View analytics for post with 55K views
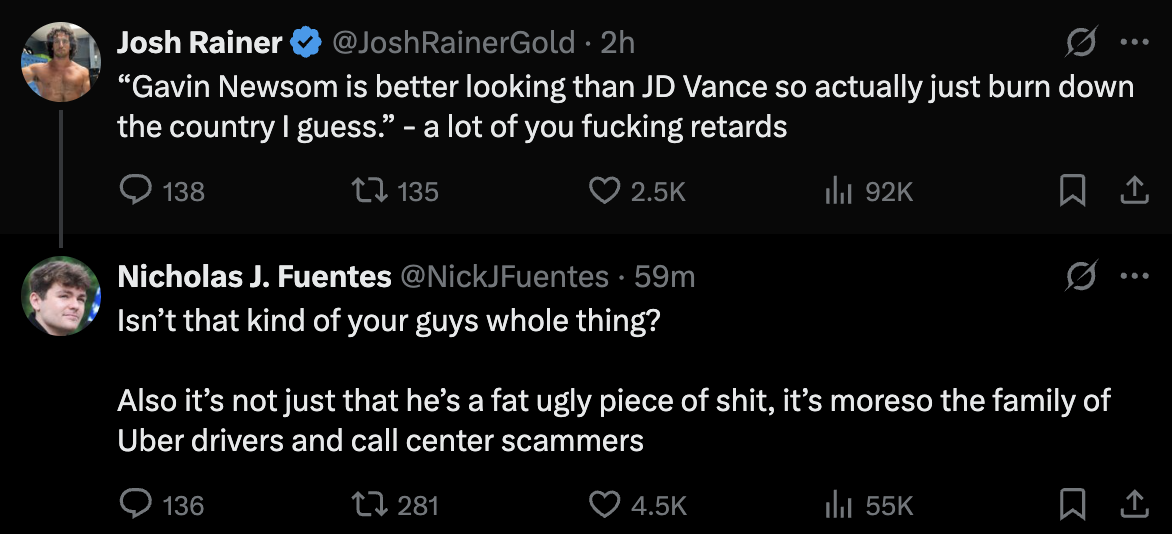This screenshot has width=1172, height=534. pos(836,505)
